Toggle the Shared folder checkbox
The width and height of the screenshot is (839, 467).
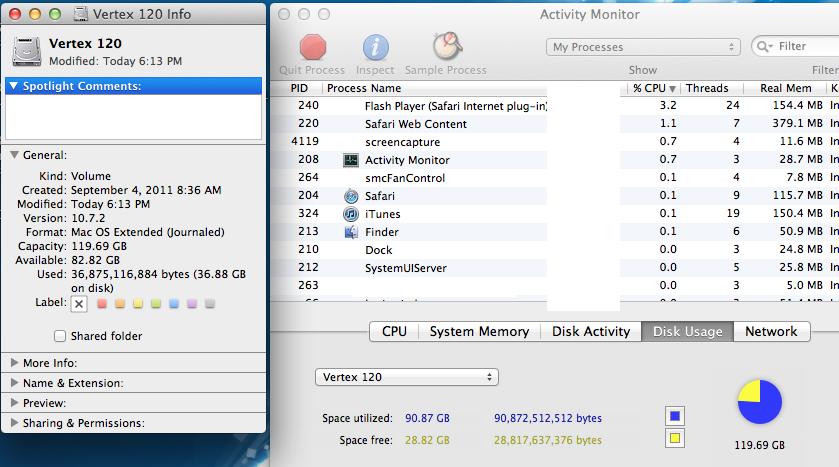pyautogui.click(x=60, y=336)
